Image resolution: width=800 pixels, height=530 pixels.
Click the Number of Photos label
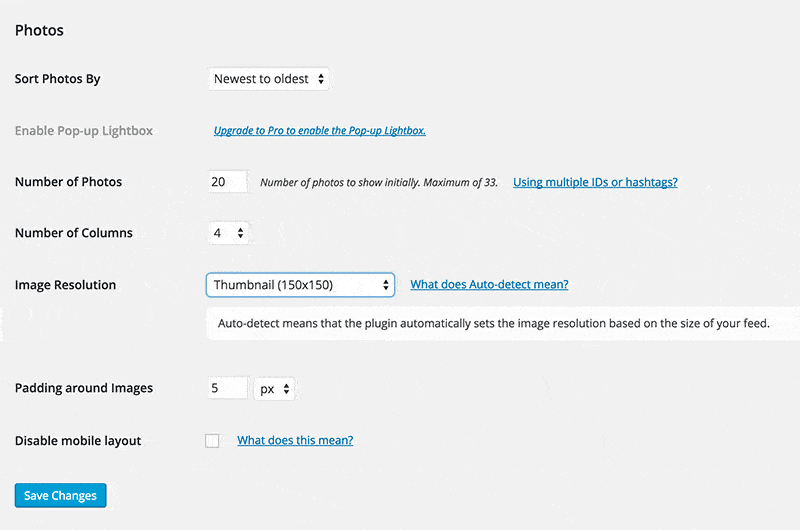(69, 182)
